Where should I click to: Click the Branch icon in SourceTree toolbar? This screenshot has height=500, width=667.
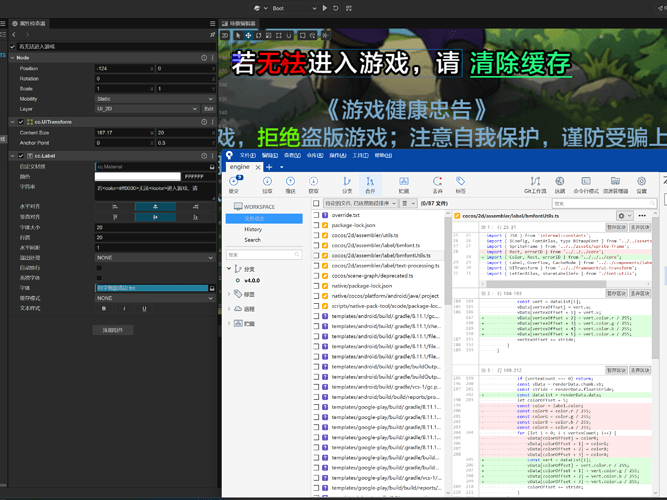(347, 181)
